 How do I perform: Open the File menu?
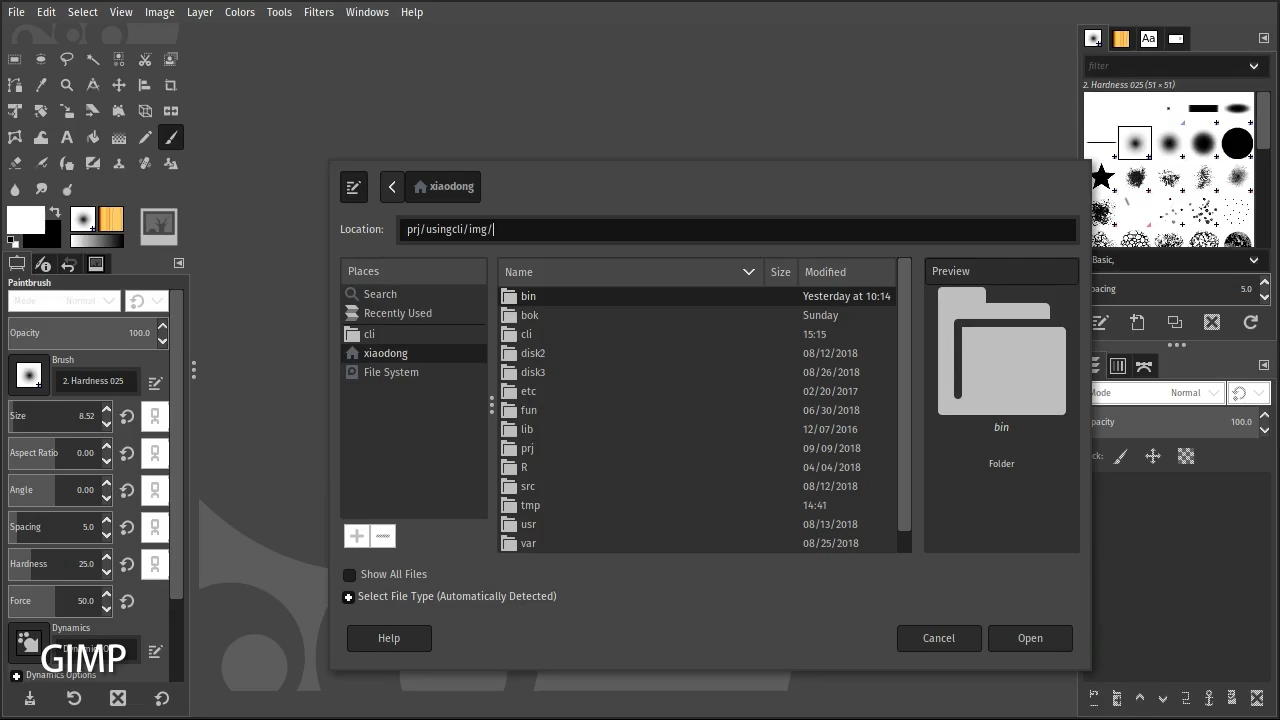pos(16,12)
